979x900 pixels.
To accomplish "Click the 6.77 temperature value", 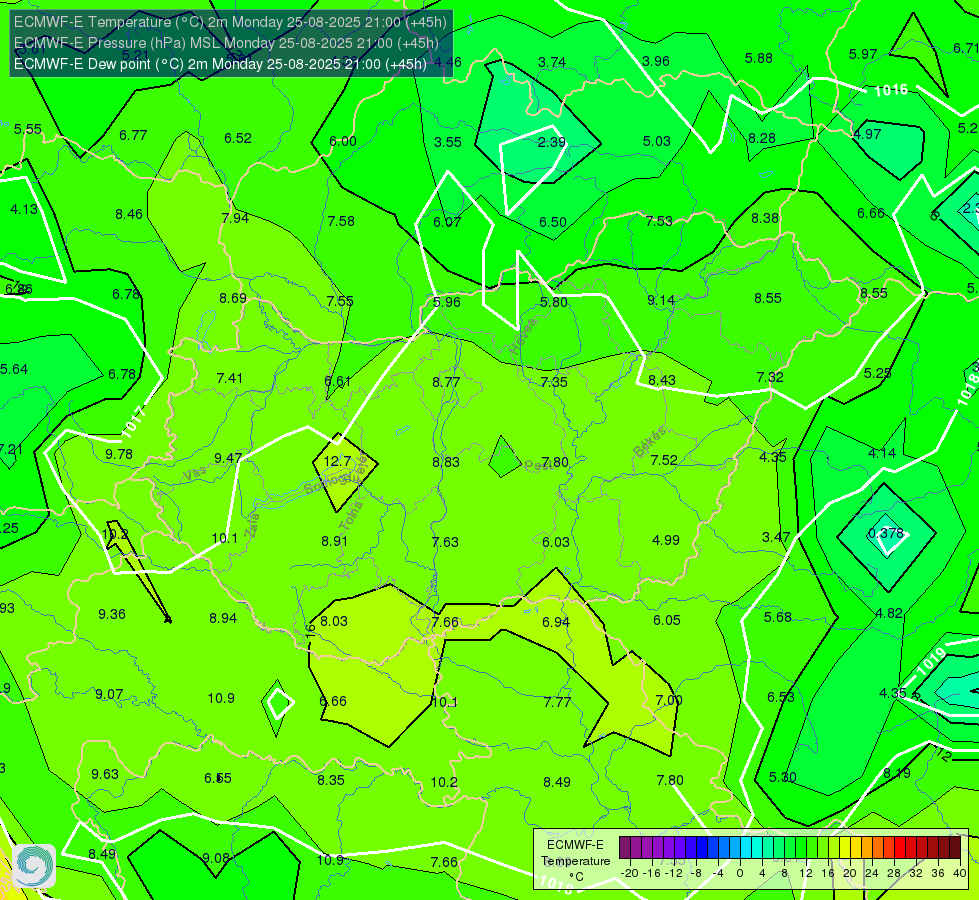I will pyautogui.click(x=133, y=136).
